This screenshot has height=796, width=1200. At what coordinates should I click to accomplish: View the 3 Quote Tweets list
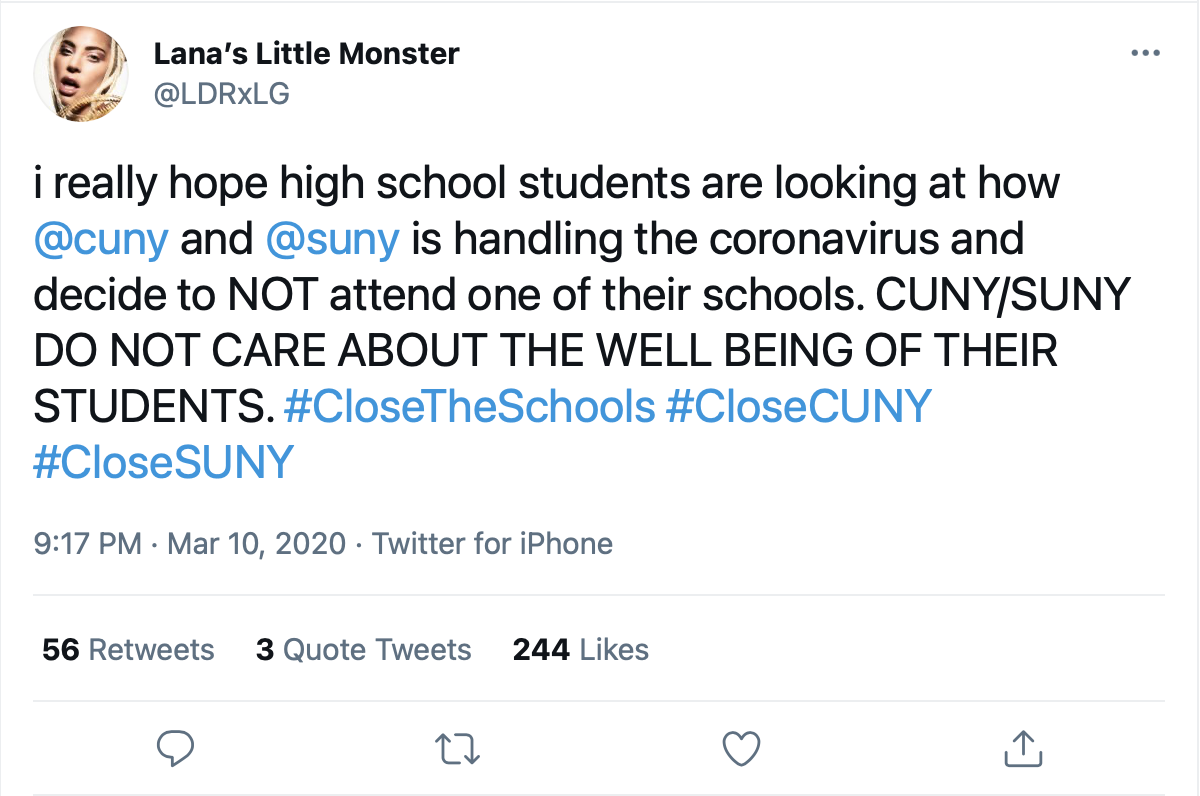(x=363, y=650)
